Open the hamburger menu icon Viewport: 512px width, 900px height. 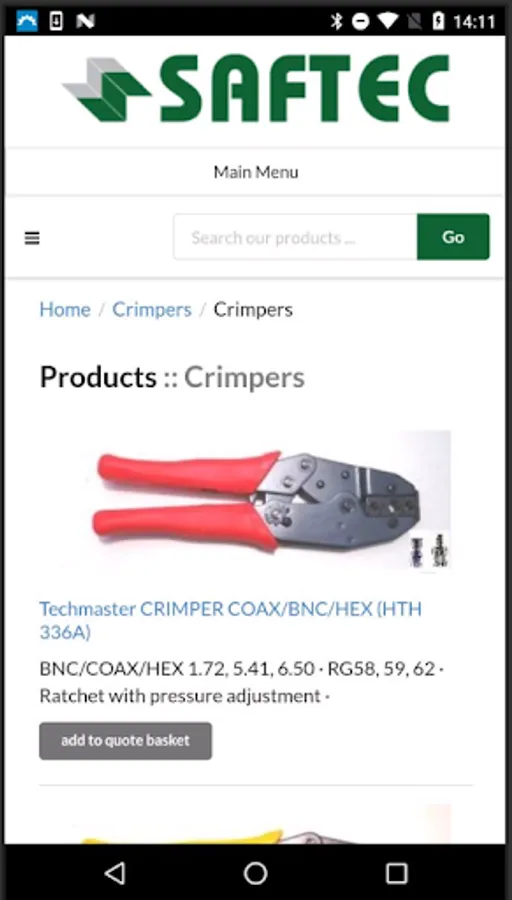[32, 238]
